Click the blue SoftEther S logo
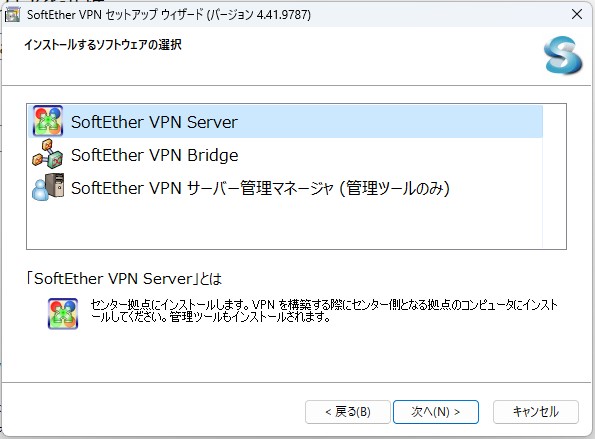Image resolution: width=595 pixels, height=439 pixels. 563,55
